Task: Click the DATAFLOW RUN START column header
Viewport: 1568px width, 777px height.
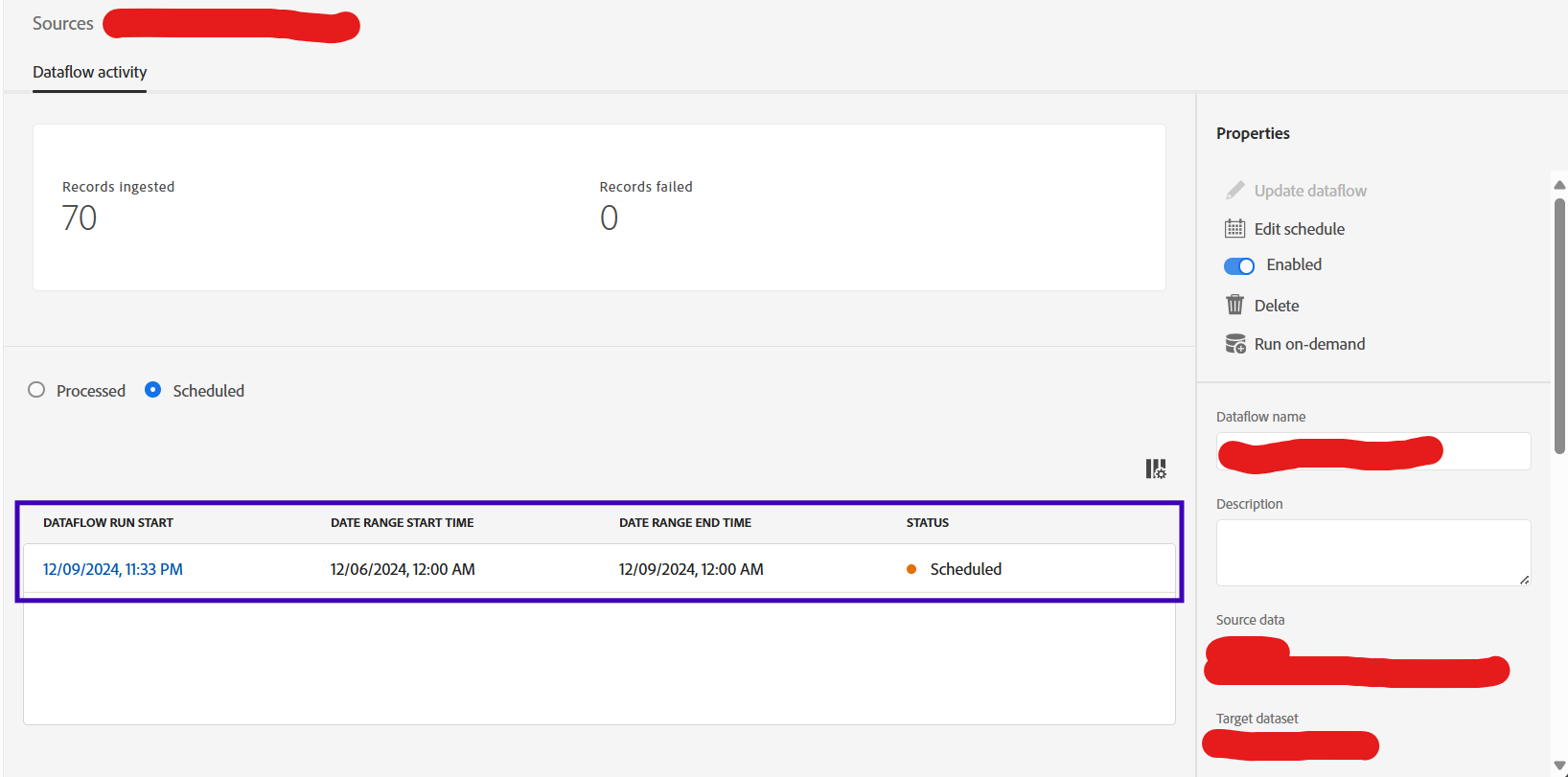Action: tap(108, 523)
